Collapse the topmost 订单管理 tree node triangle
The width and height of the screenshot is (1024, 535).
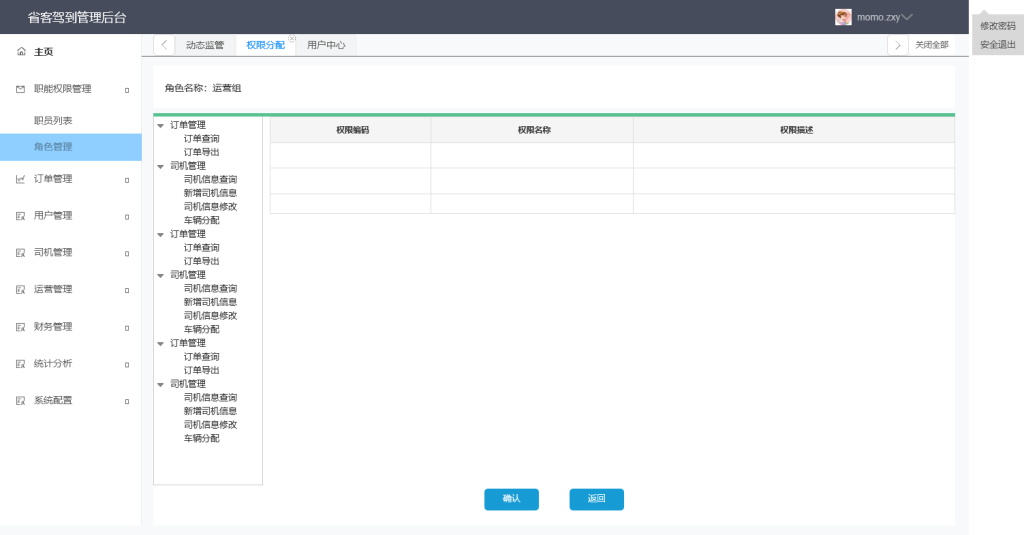point(160,126)
